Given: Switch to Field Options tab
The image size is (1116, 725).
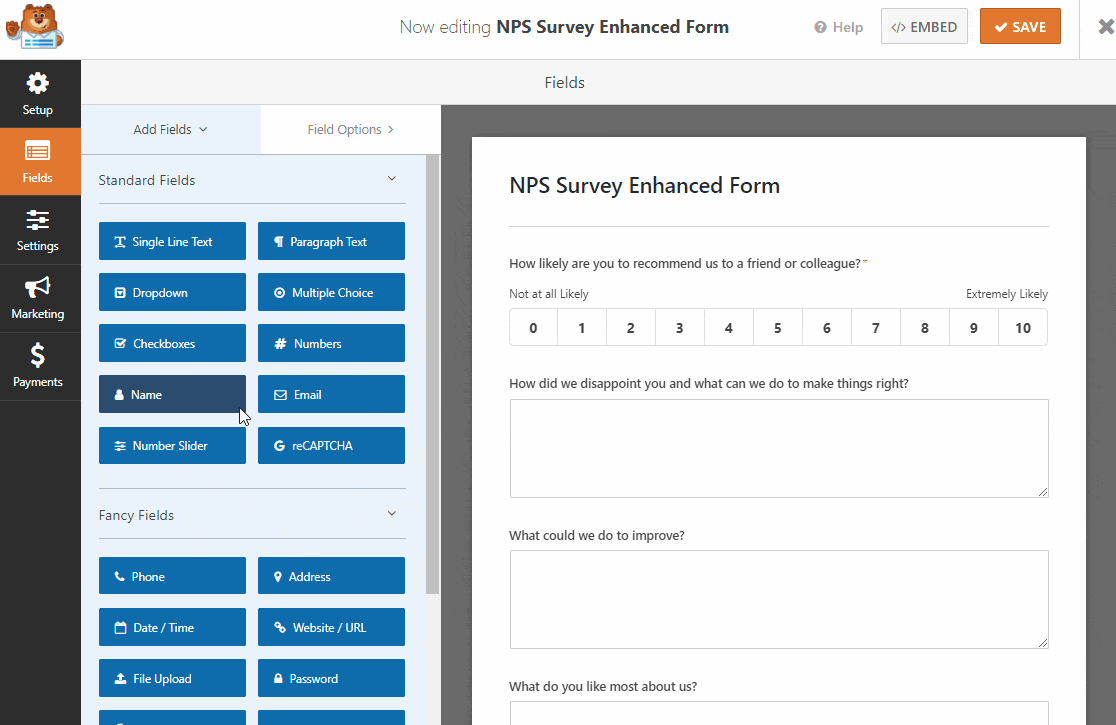Looking at the screenshot, I should tap(351, 129).
